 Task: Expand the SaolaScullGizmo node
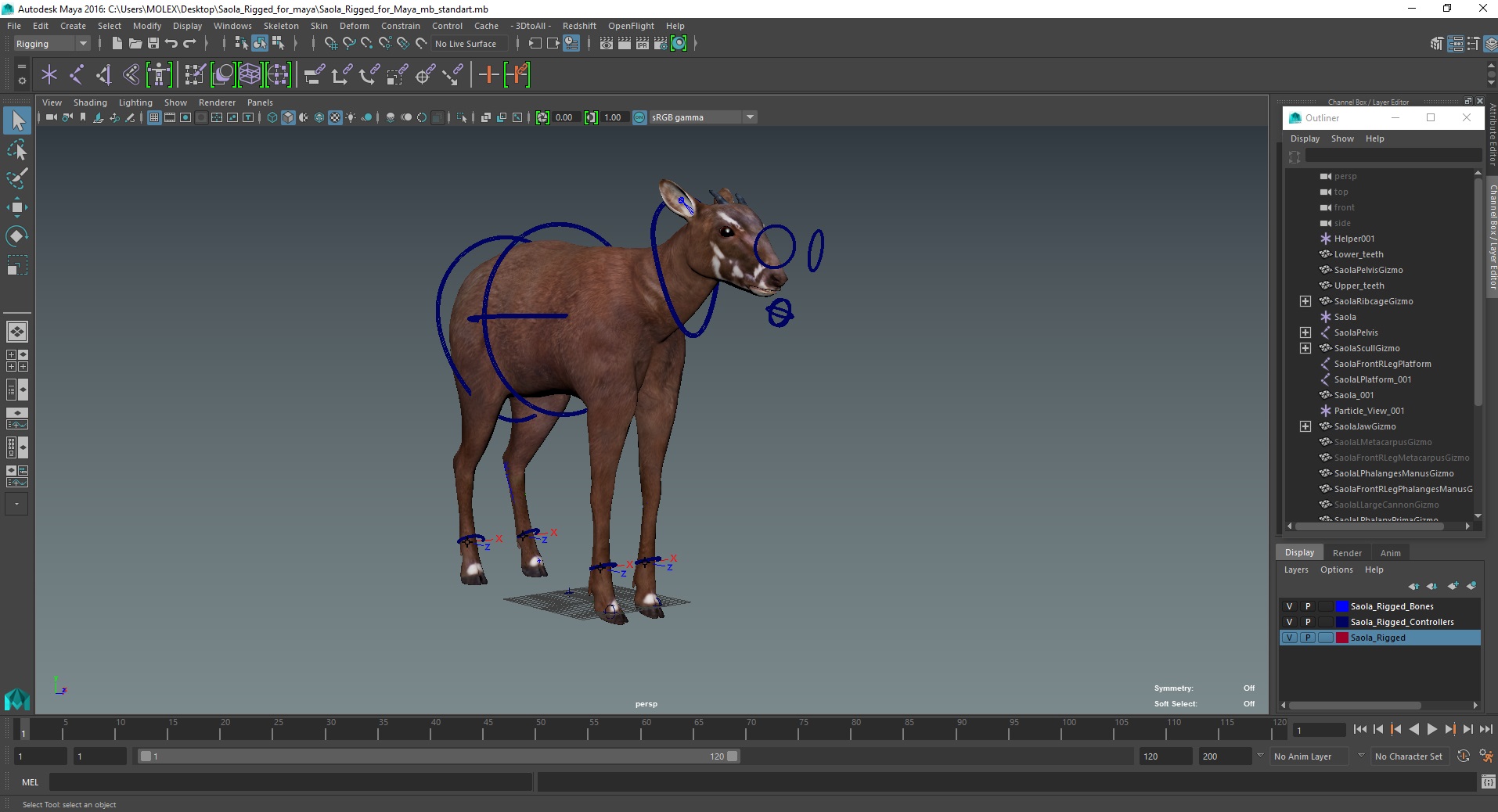[1305, 348]
